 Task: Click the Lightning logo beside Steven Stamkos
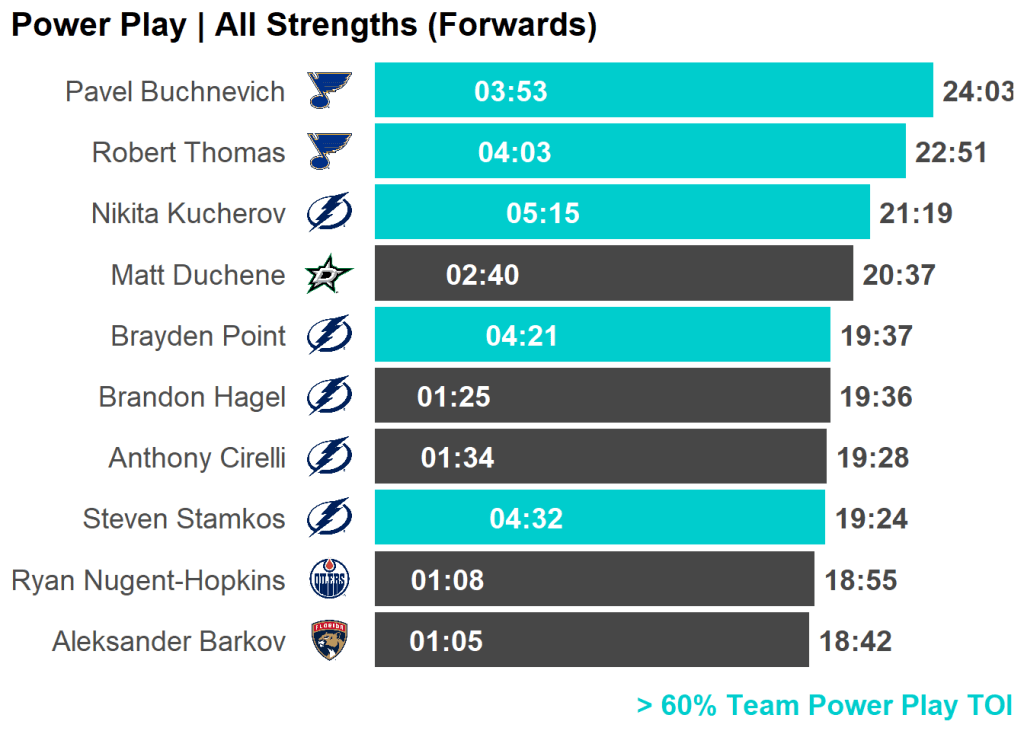(329, 518)
